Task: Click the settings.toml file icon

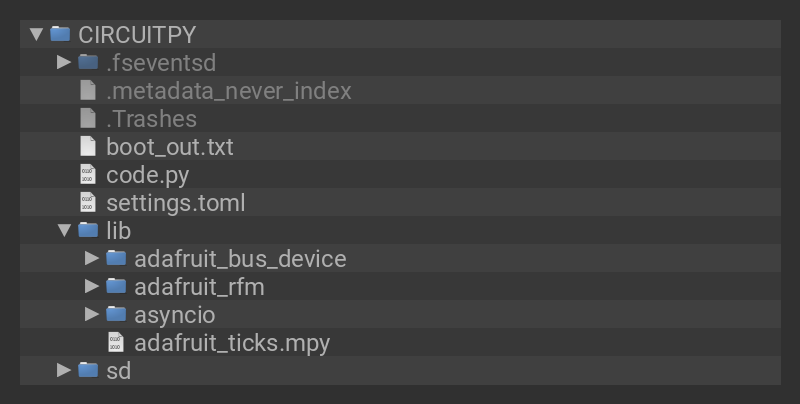Action: (88, 202)
